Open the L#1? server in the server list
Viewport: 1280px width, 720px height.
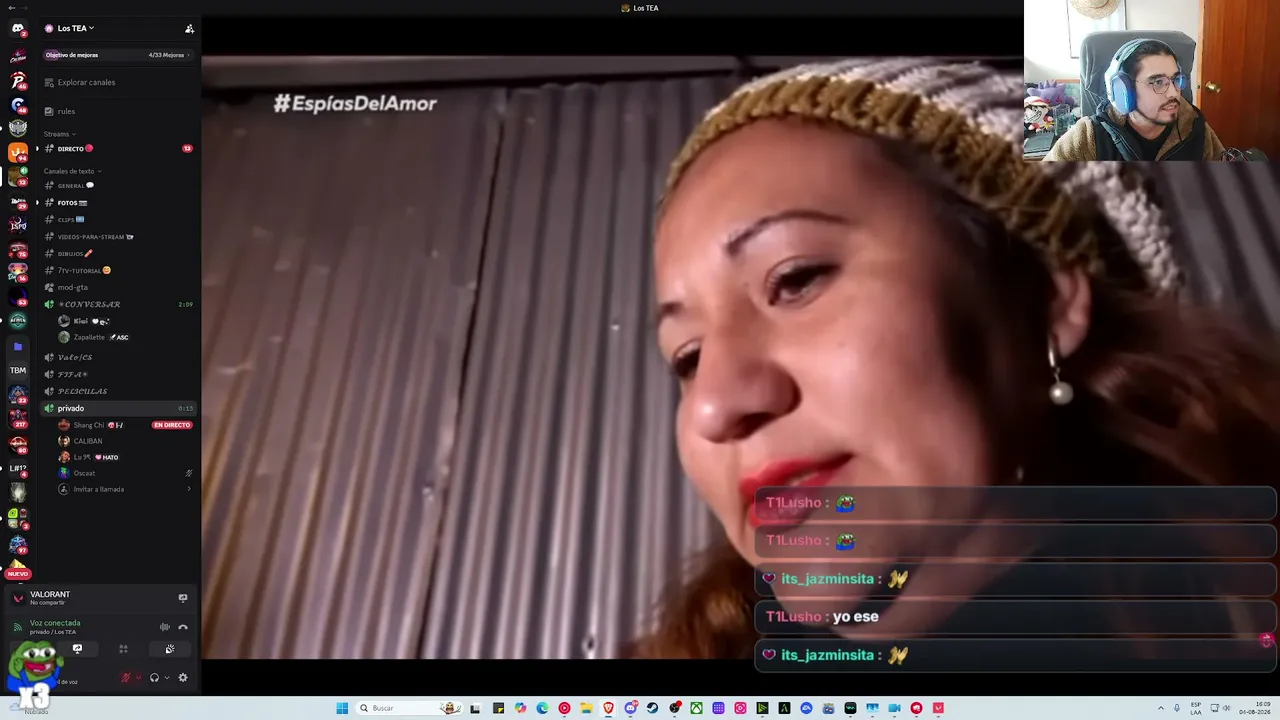point(18,468)
